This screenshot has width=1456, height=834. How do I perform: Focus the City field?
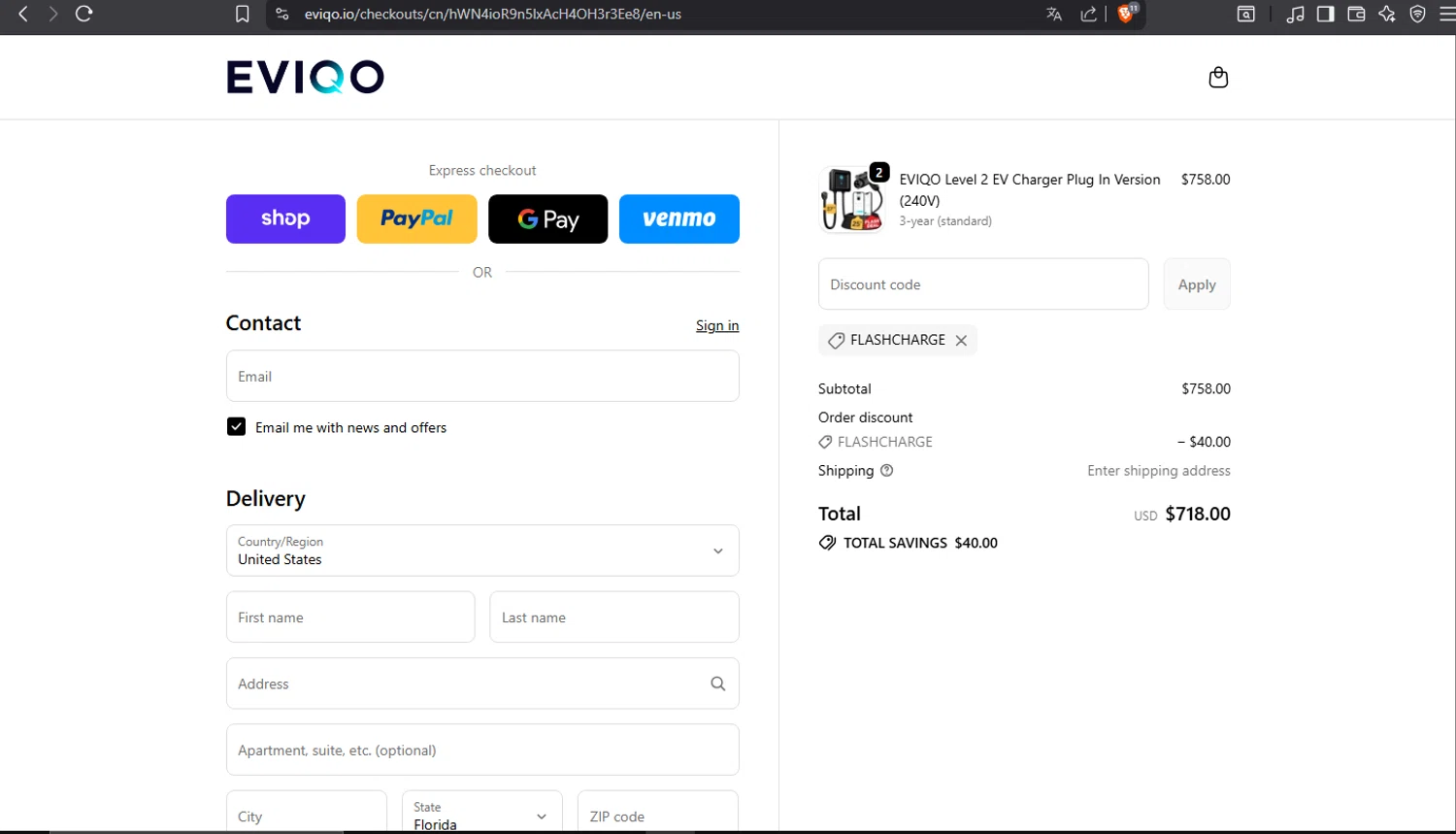coord(307,814)
